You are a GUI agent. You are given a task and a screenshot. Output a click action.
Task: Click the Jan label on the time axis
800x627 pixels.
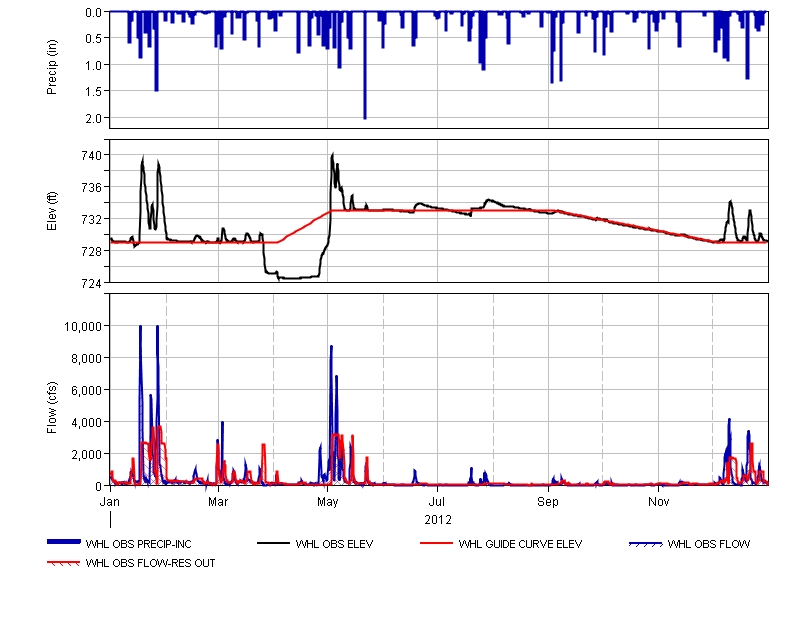[x=110, y=499]
